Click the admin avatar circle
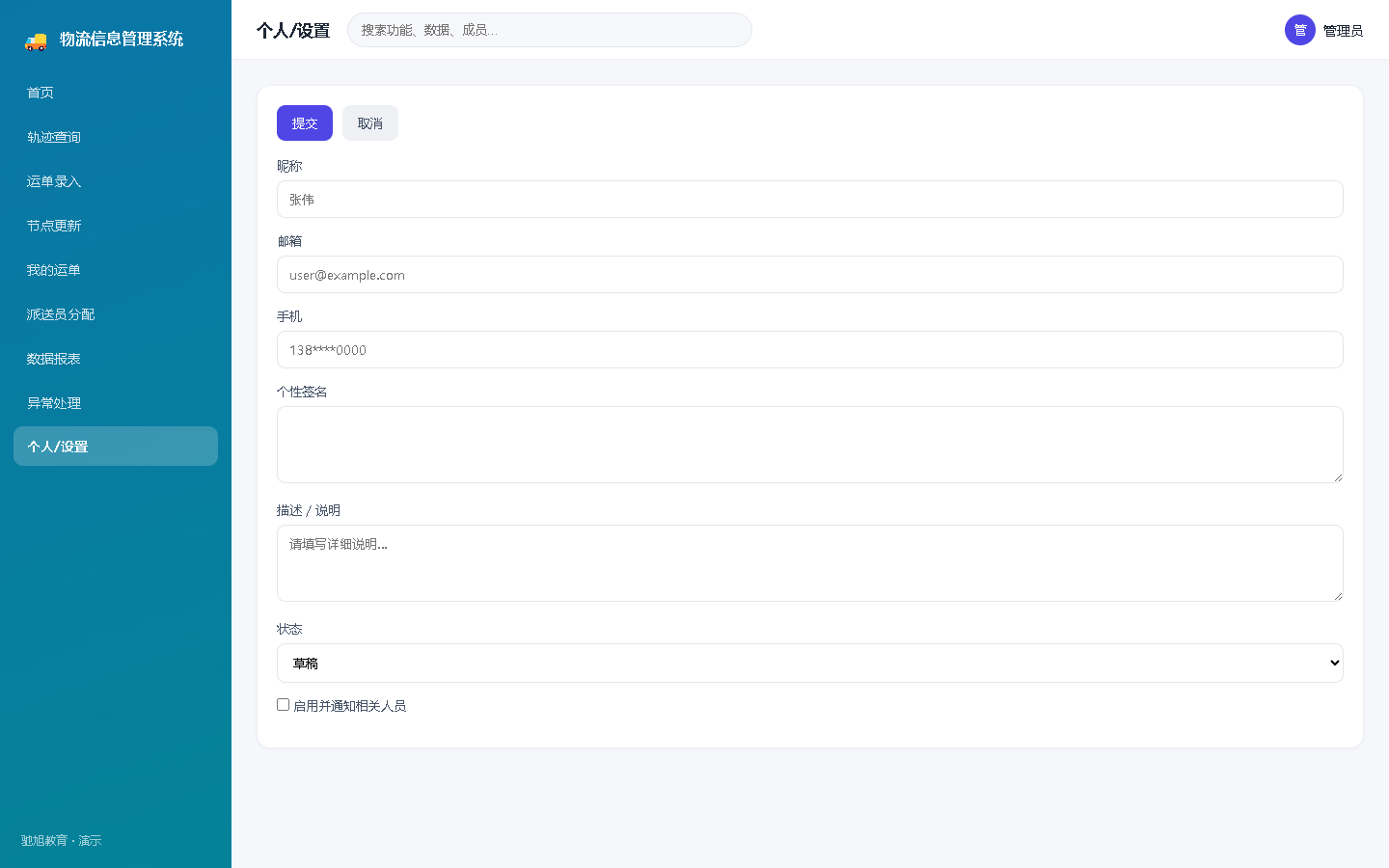The image size is (1389, 868). 1300,30
